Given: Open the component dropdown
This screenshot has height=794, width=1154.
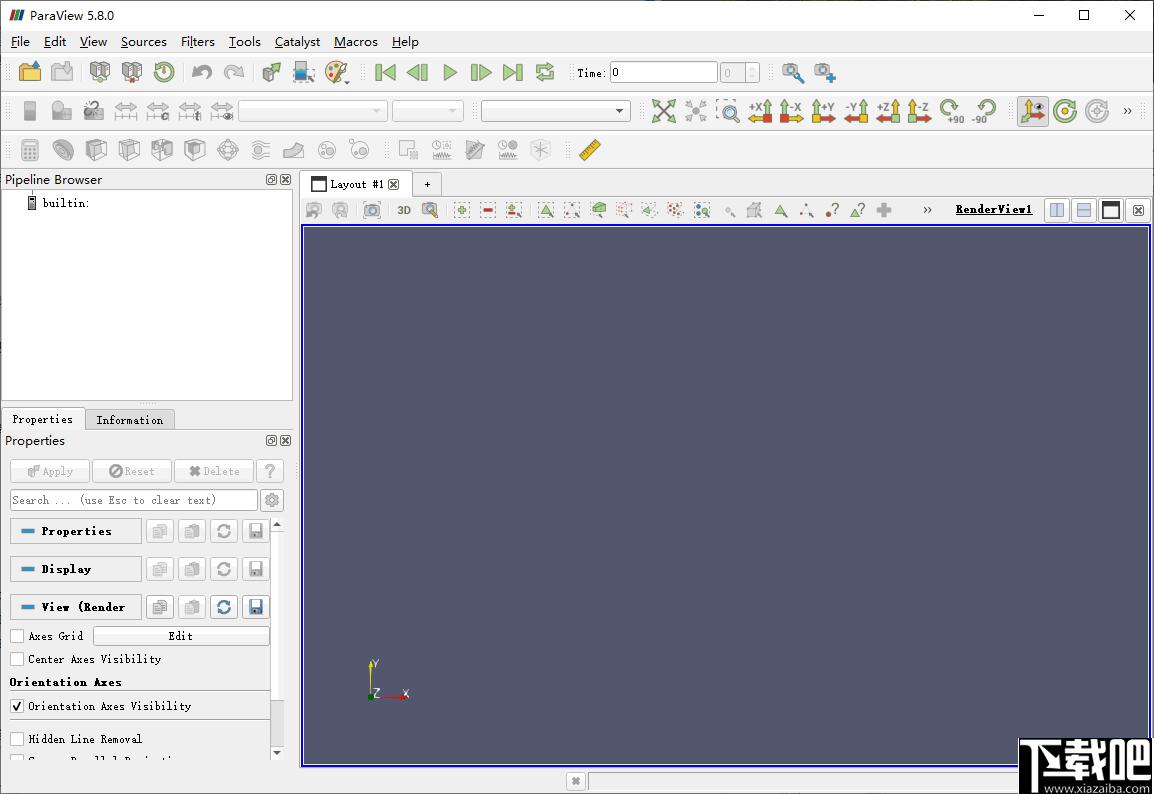Looking at the screenshot, I should click(x=428, y=111).
